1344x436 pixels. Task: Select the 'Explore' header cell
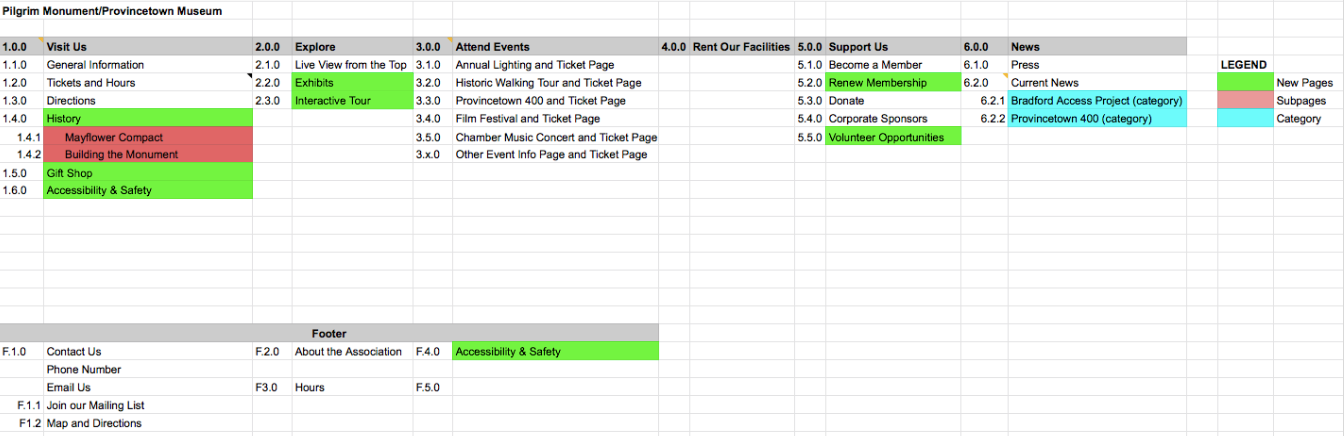point(352,47)
